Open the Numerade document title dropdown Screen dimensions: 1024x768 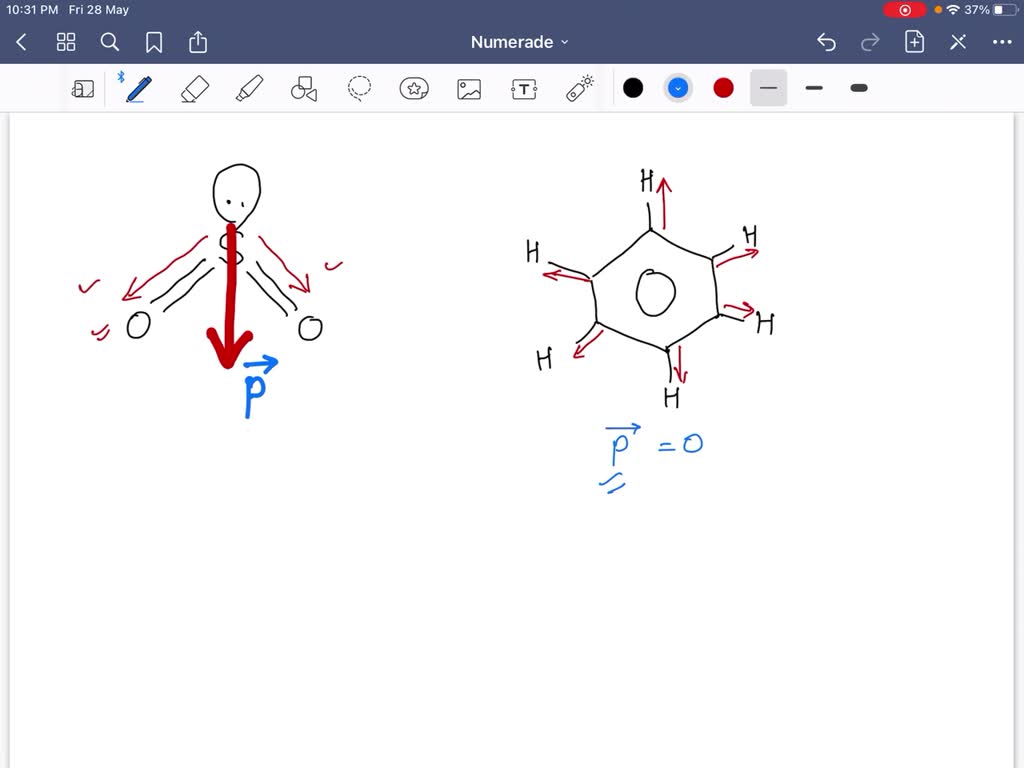tap(518, 42)
